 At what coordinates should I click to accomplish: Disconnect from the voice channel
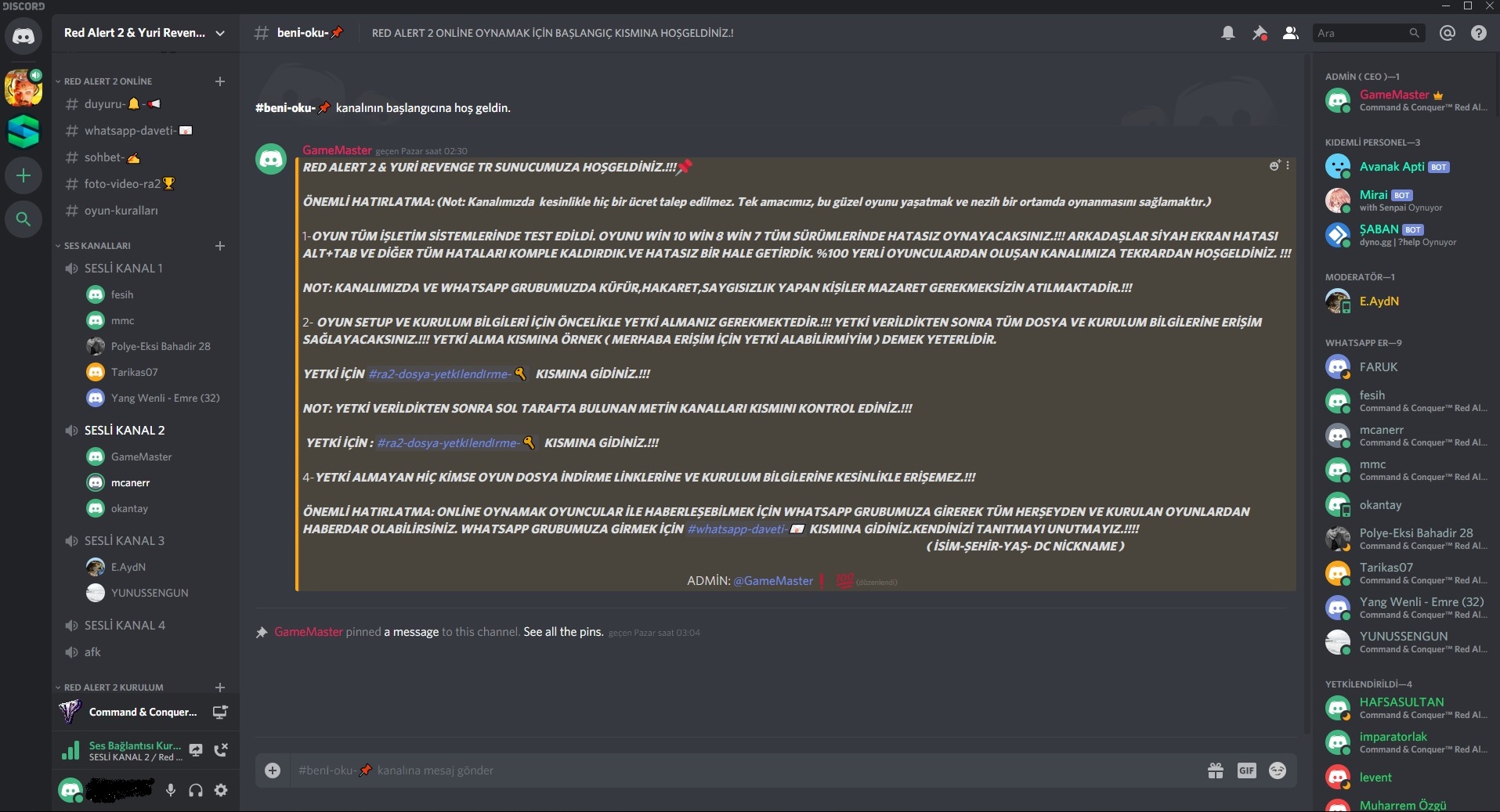click(221, 750)
